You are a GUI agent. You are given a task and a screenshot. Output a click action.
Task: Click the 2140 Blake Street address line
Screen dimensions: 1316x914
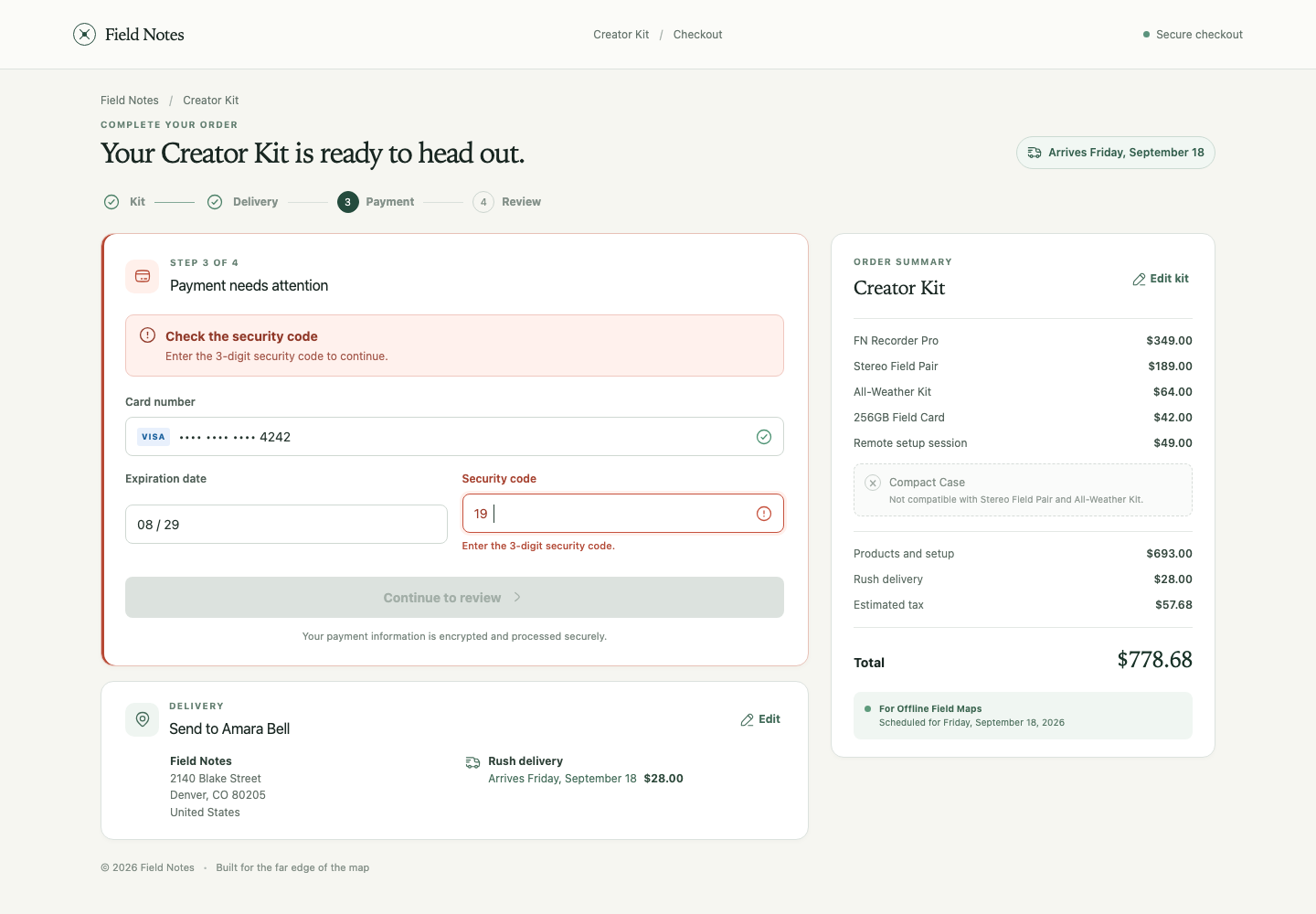point(216,779)
